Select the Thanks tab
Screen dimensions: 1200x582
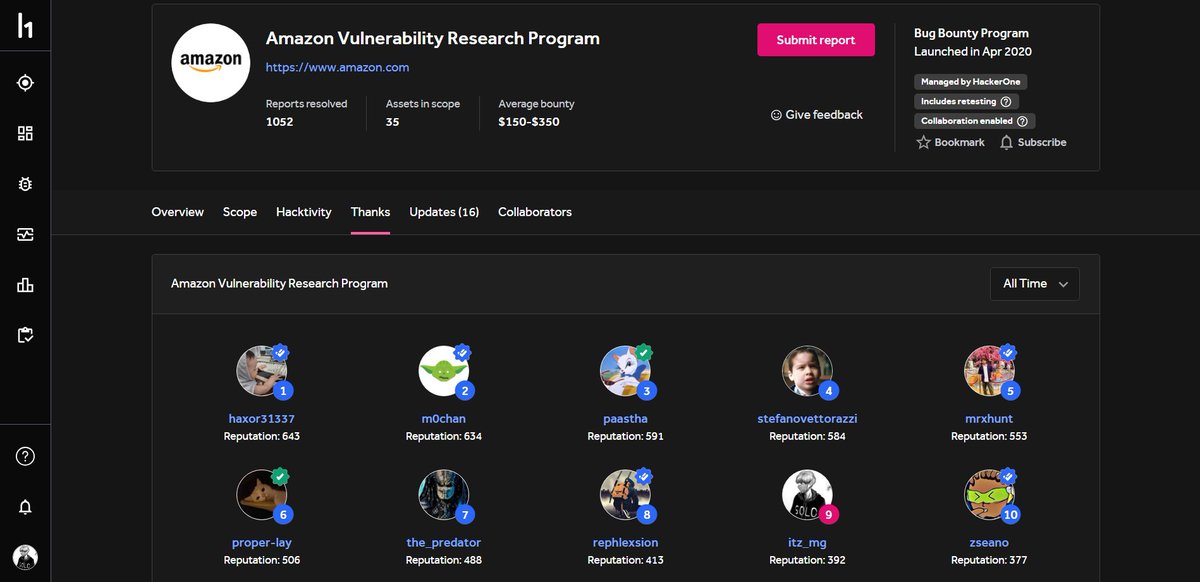point(370,212)
